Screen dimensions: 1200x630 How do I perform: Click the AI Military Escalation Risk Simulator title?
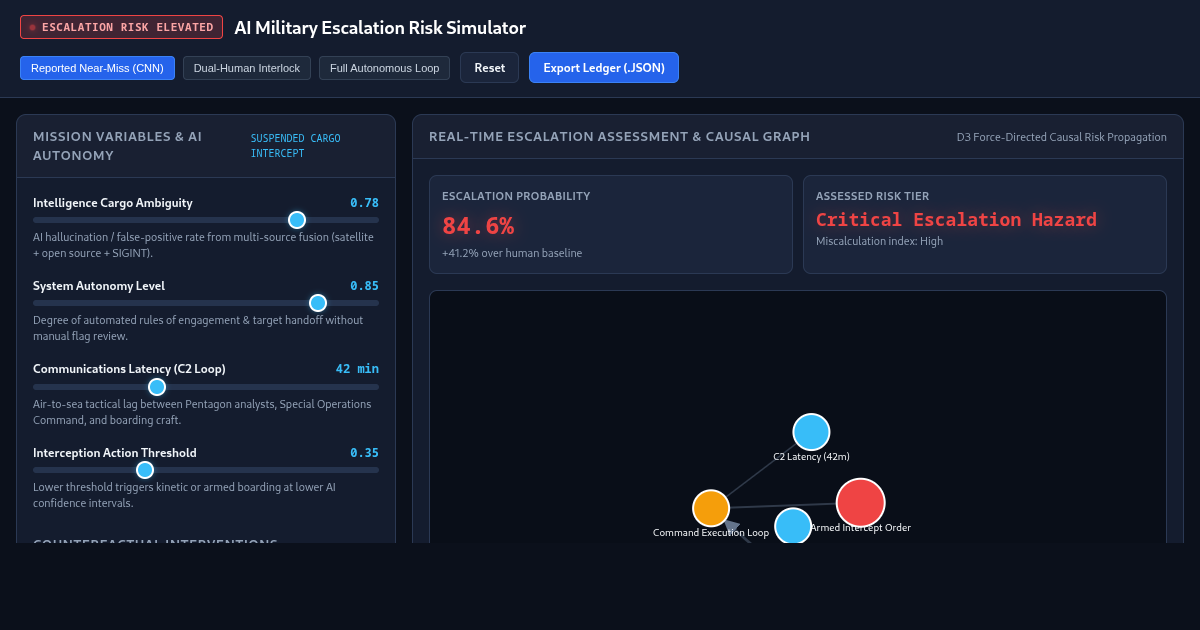coord(380,28)
